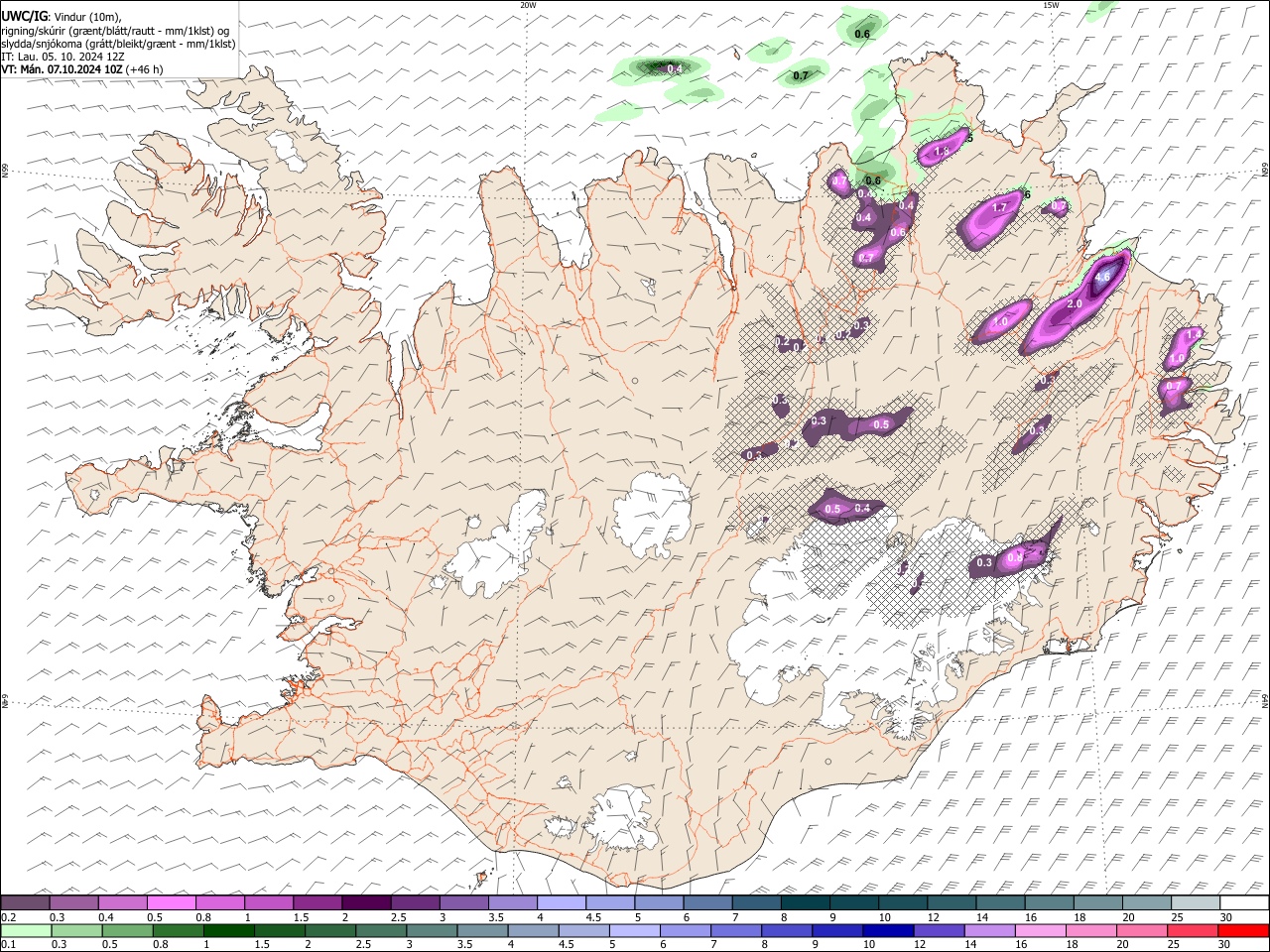Click the 'UWC/IG' heading in the title box
1270x952 pixels.
click(x=25, y=16)
